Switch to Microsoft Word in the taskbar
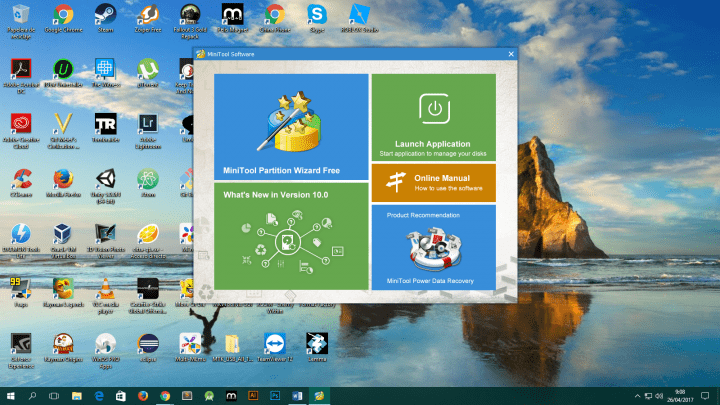The image size is (720, 405). tap(297, 396)
